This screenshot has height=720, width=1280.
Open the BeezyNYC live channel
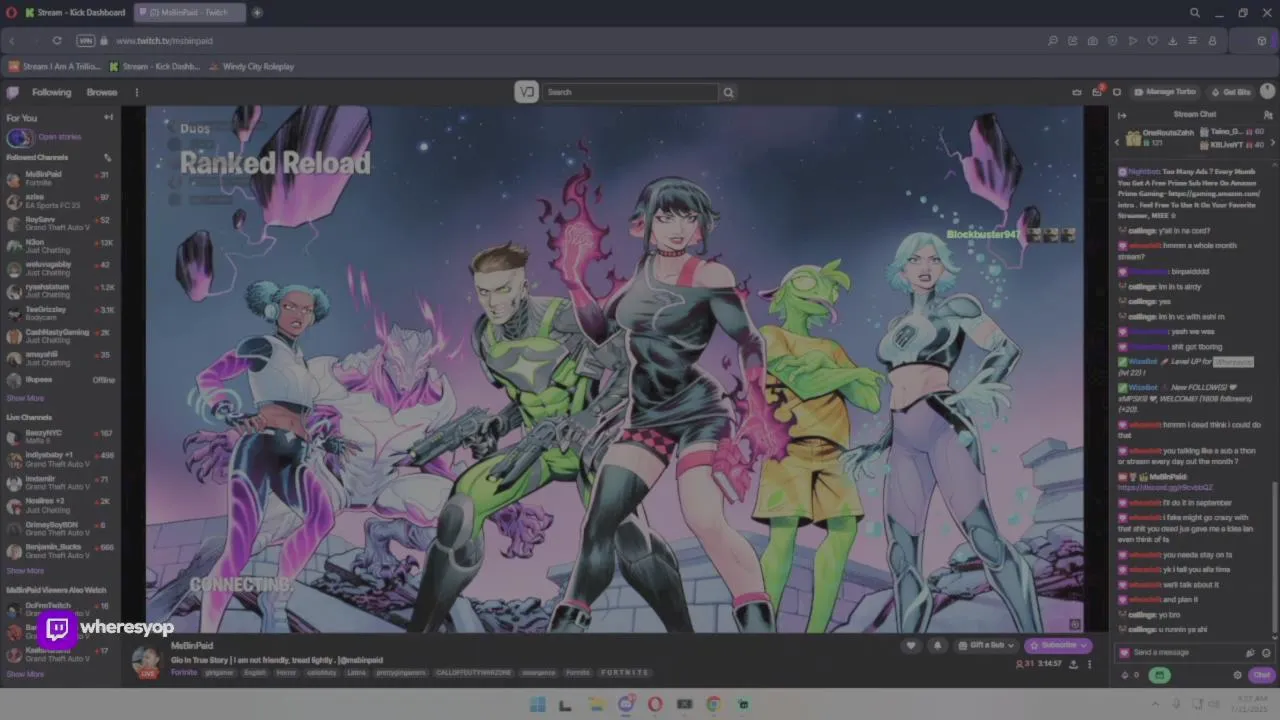tap(60, 437)
